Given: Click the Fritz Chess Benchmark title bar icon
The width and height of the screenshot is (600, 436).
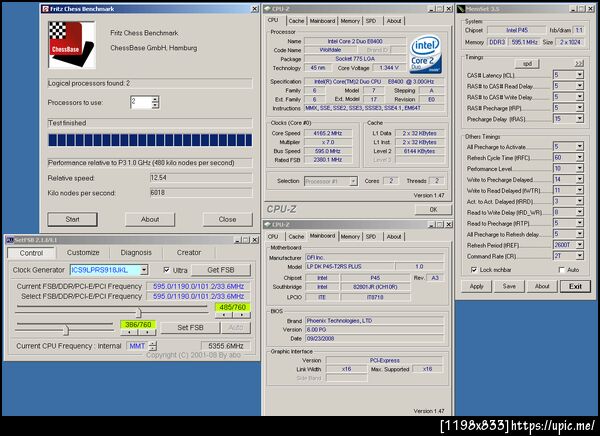Looking at the screenshot, I should click(46, 9).
